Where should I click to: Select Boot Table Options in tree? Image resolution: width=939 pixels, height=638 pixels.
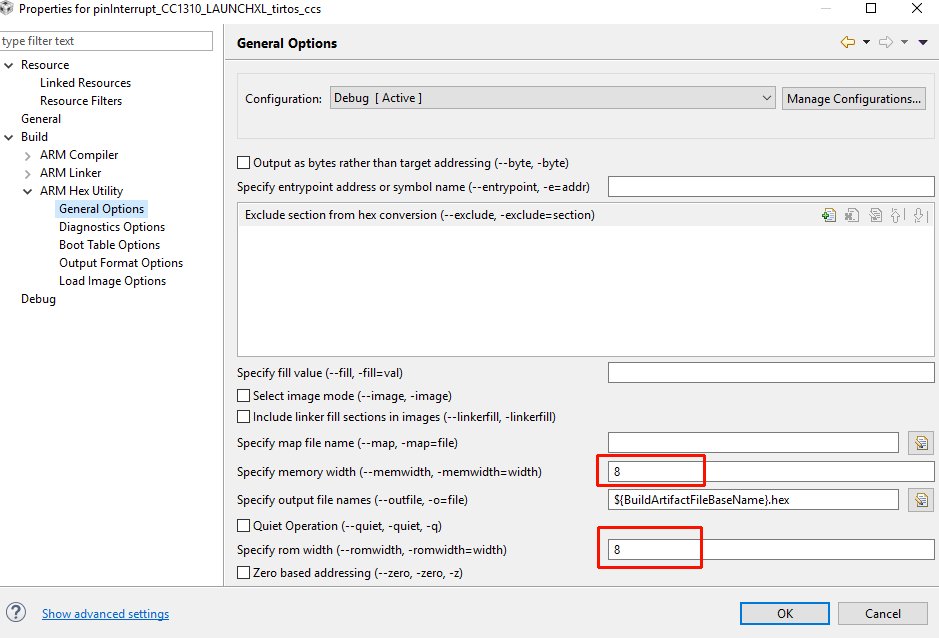coord(110,245)
